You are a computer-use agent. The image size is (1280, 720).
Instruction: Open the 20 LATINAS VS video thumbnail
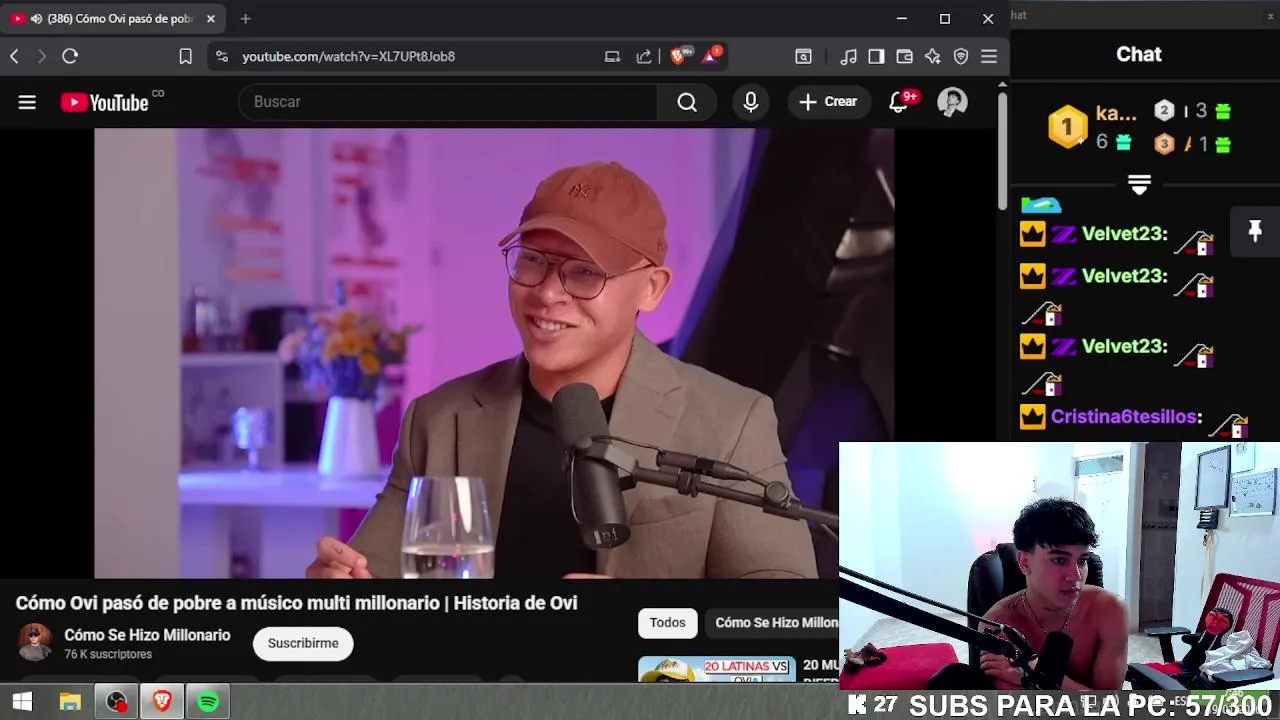click(x=717, y=669)
